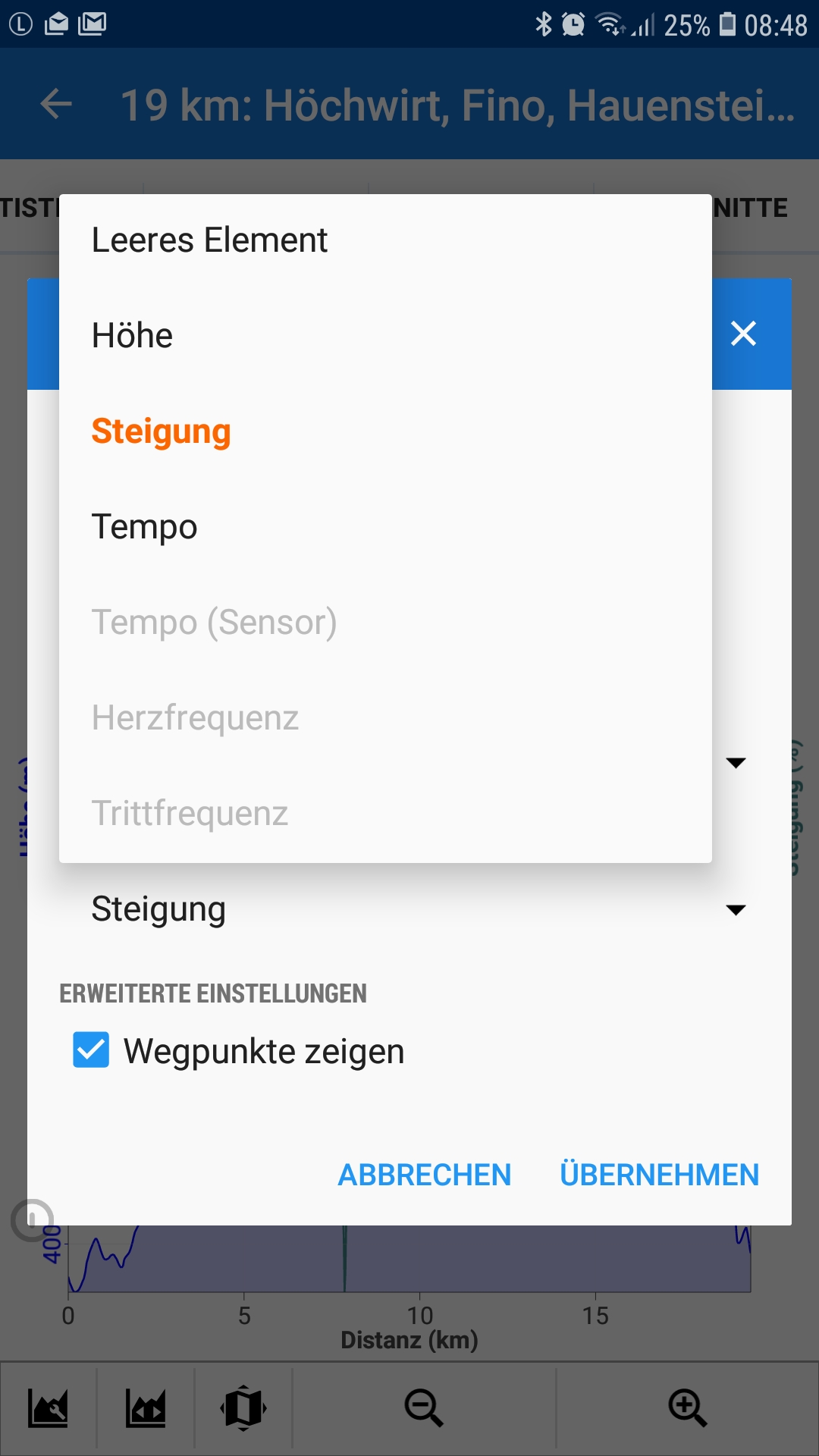Image resolution: width=819 pixels, height=1456 pixels.
Task: Open chart settings wrench icon
Action: (x=49, y=1408)
